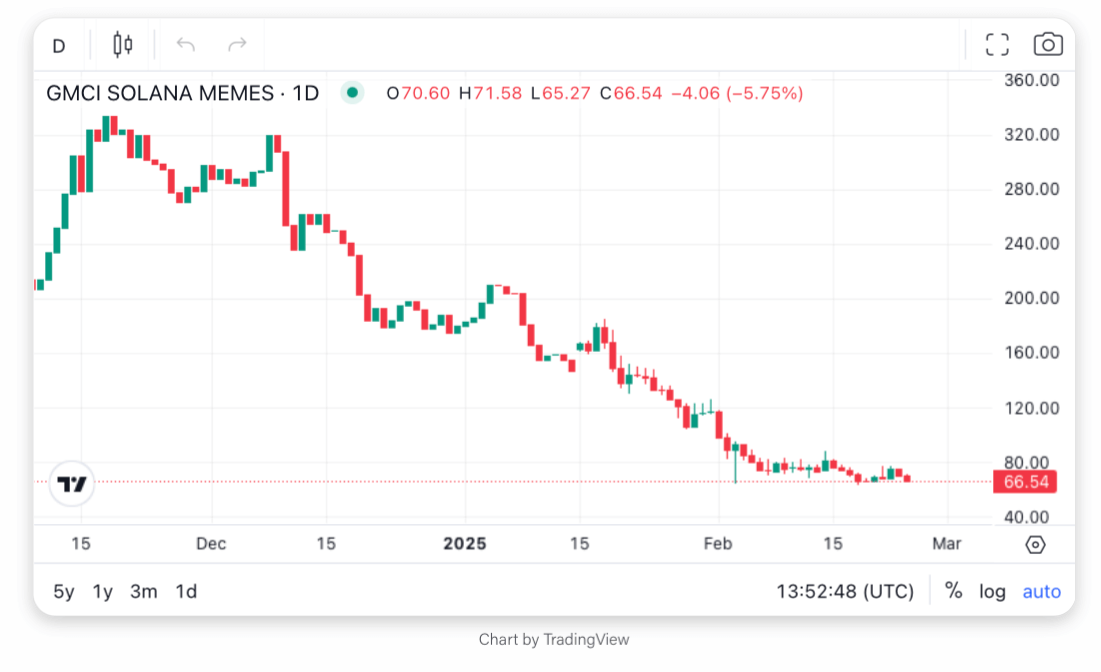Click the low value L65.27
This screenshot has width=1101, height=672.
point(560,93)
